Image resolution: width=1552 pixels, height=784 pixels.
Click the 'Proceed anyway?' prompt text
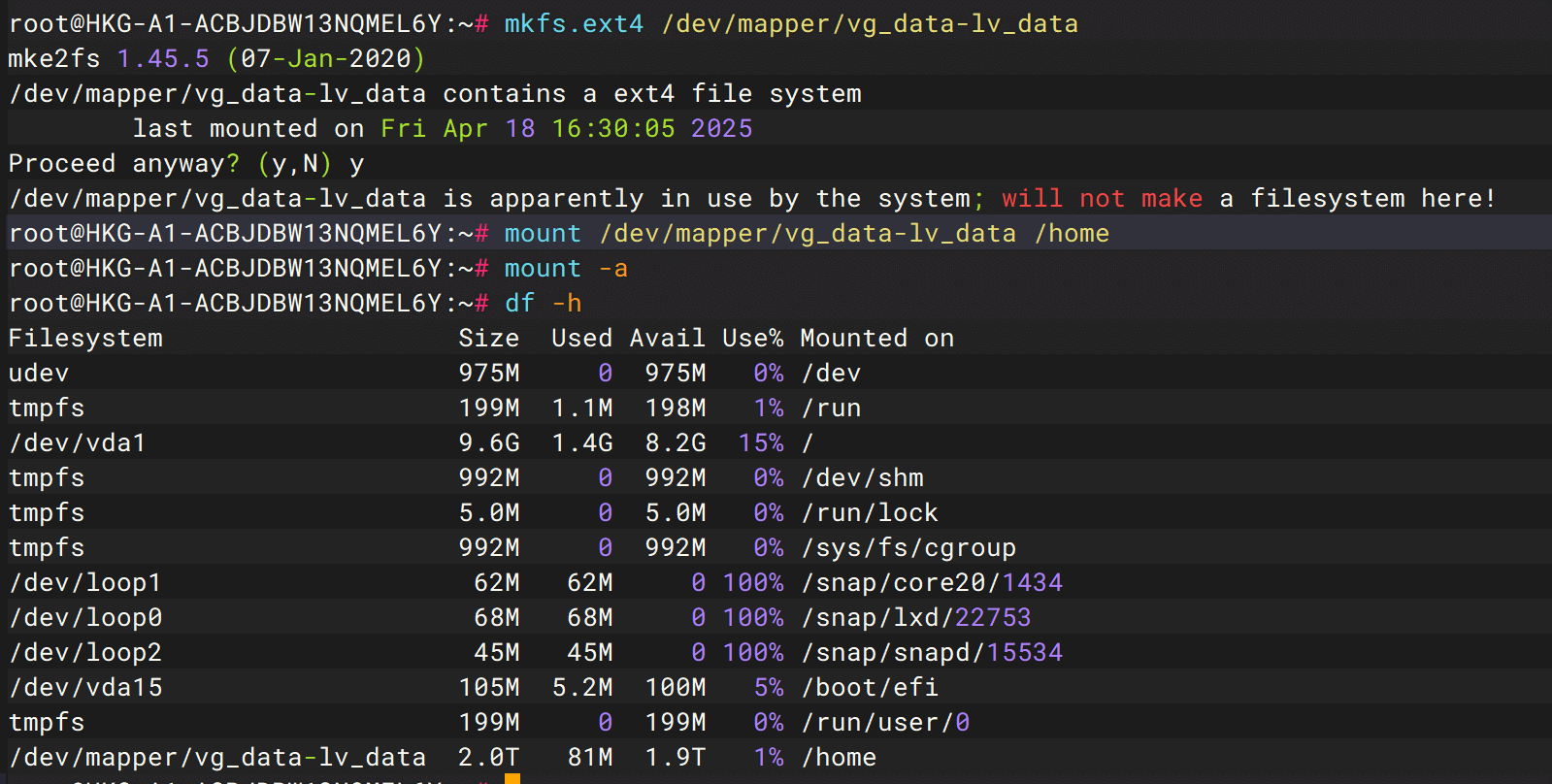(x=123, y=164)
